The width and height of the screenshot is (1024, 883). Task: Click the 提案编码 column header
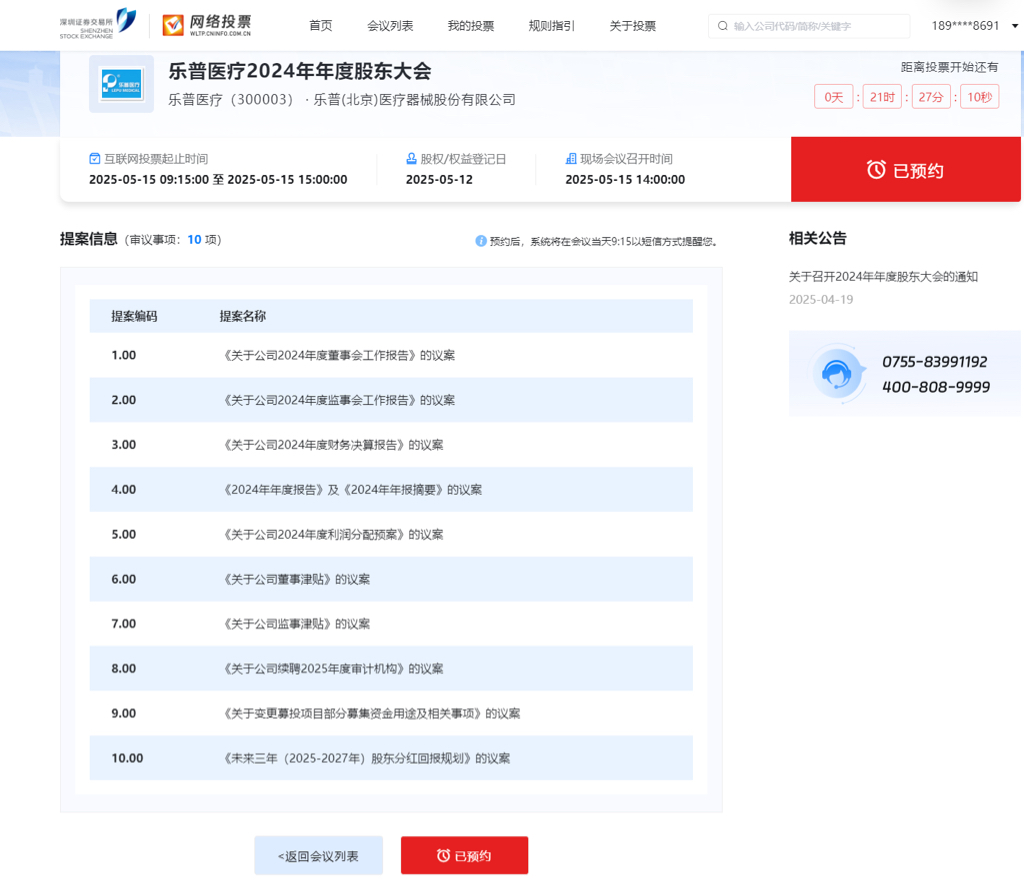tap(134, 316)
